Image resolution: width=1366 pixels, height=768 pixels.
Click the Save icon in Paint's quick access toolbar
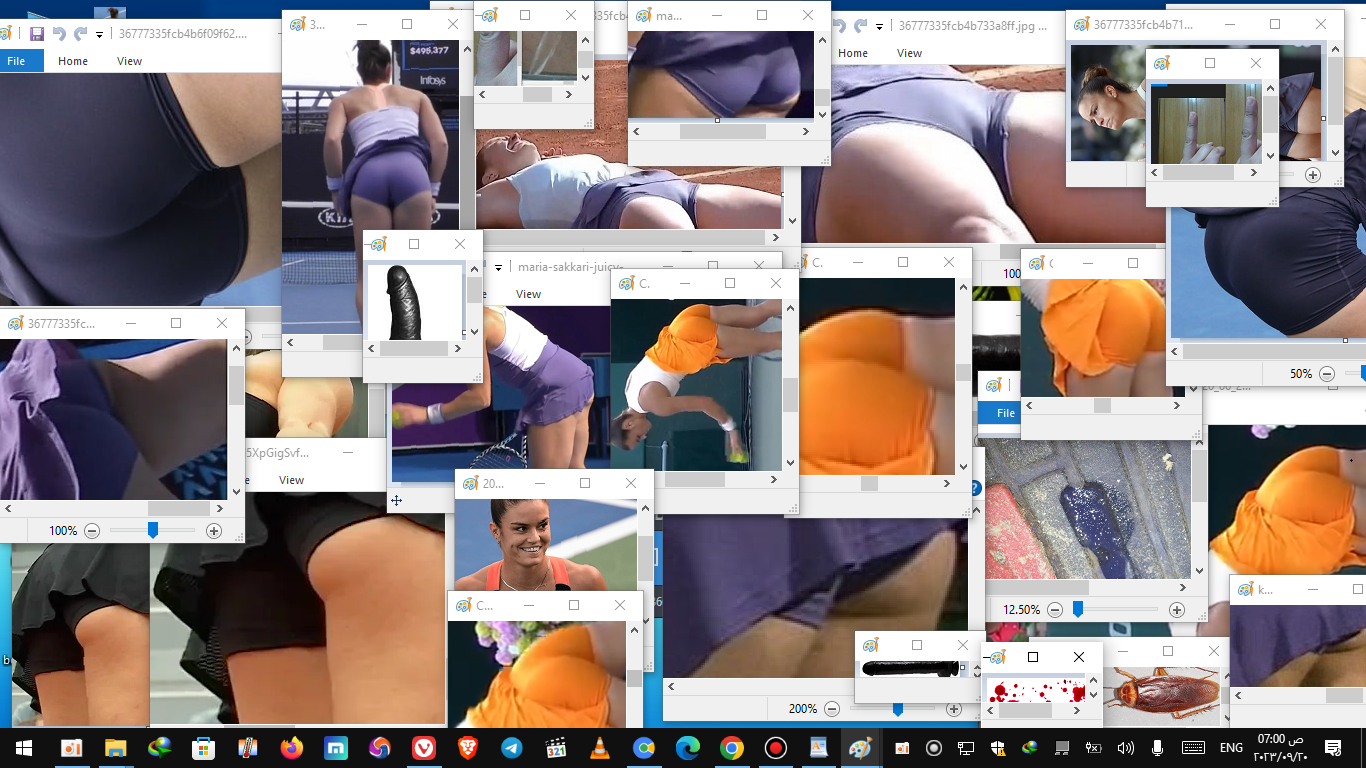tap(37, 34)
